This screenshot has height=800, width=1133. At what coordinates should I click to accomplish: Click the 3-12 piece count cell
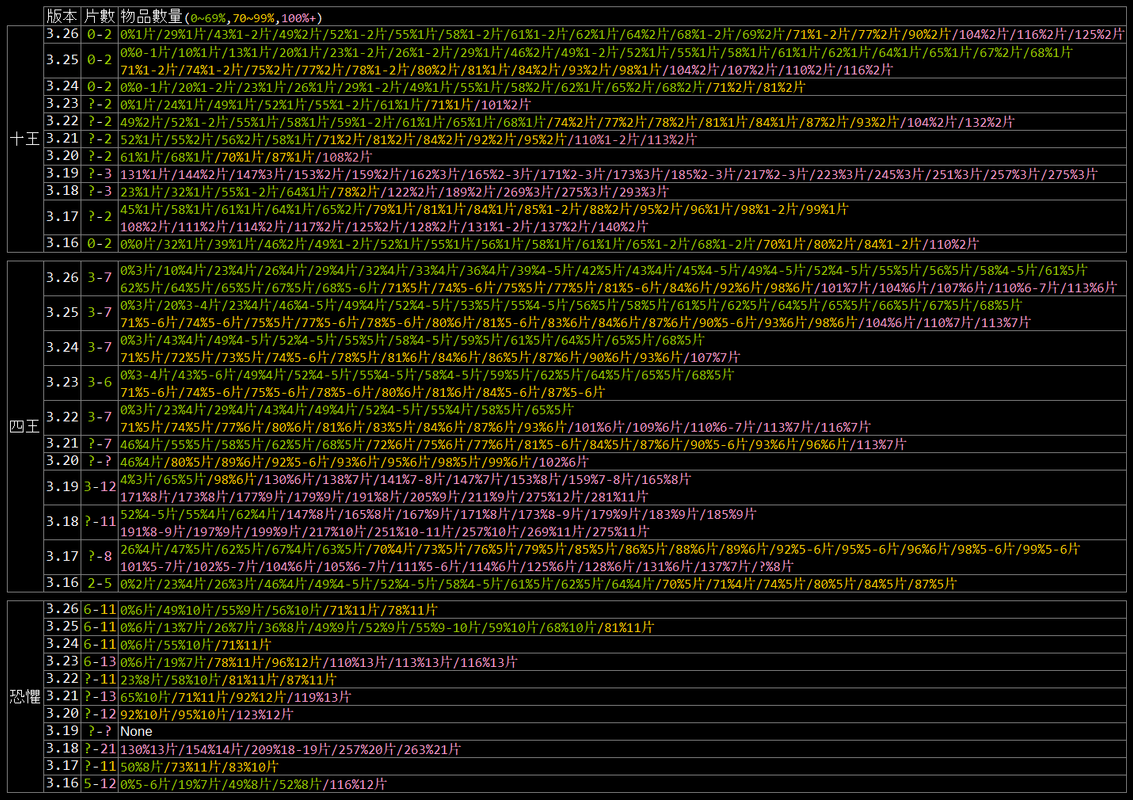point(100,487)
